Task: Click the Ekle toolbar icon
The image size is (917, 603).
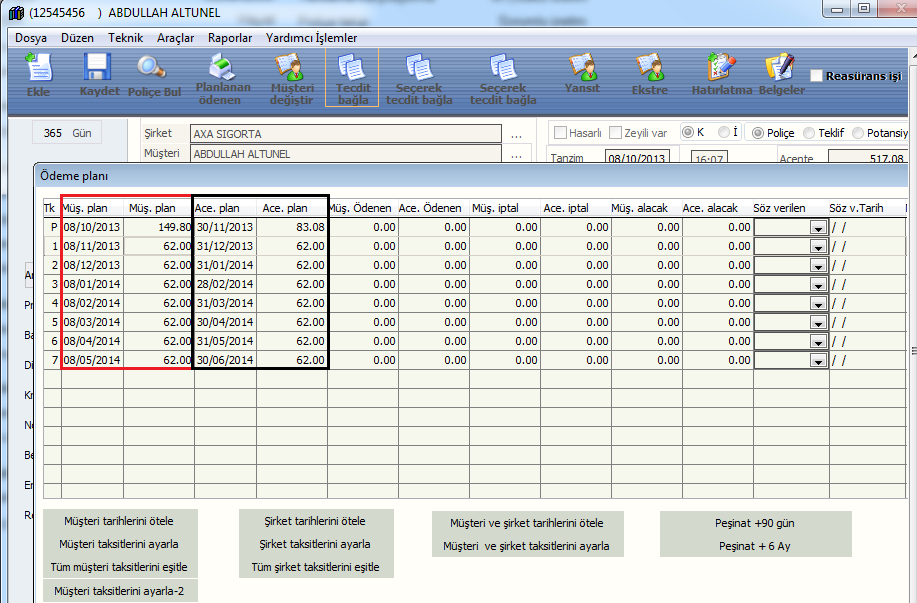Action: 38,73
